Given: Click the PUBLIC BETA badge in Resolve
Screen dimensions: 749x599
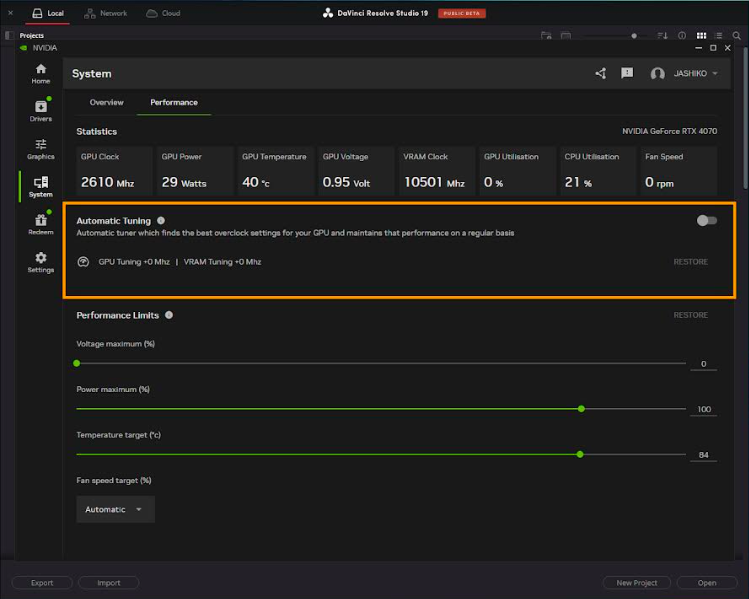Looking at the screenshot, I should [461, 13].
